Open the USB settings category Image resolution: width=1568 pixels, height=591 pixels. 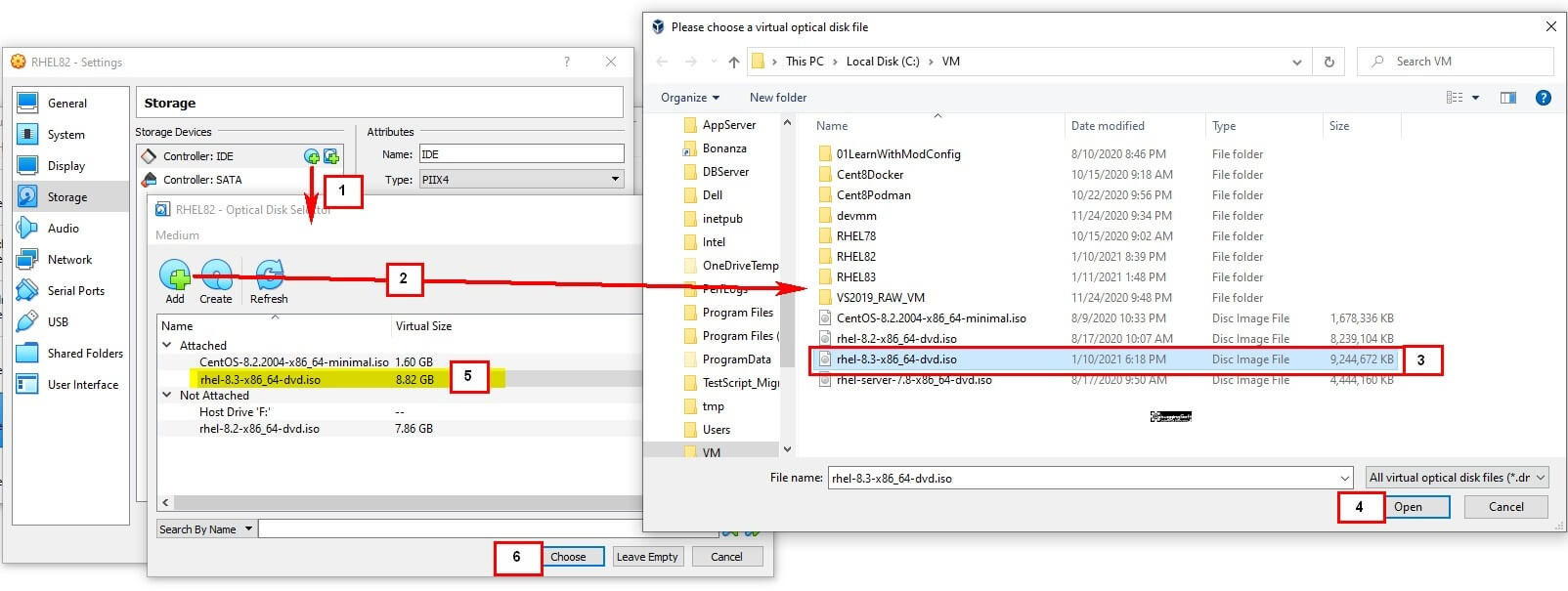pos(58,322)
